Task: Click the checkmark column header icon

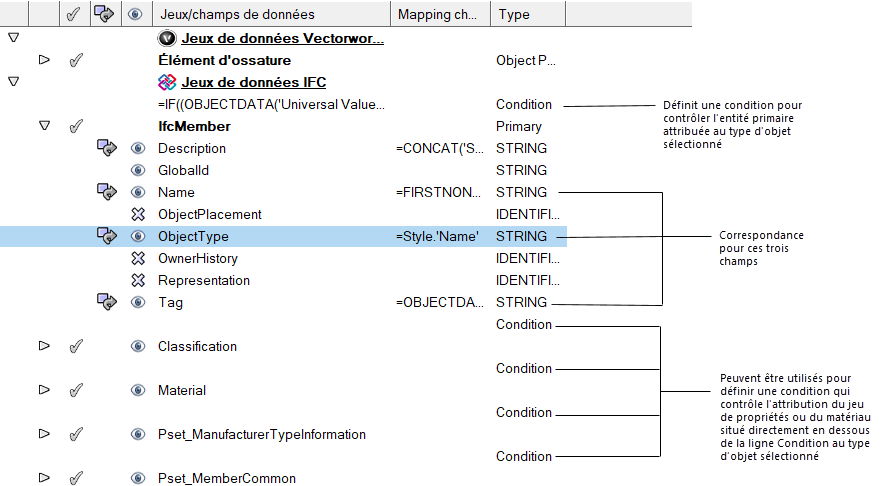Action: 74,14
